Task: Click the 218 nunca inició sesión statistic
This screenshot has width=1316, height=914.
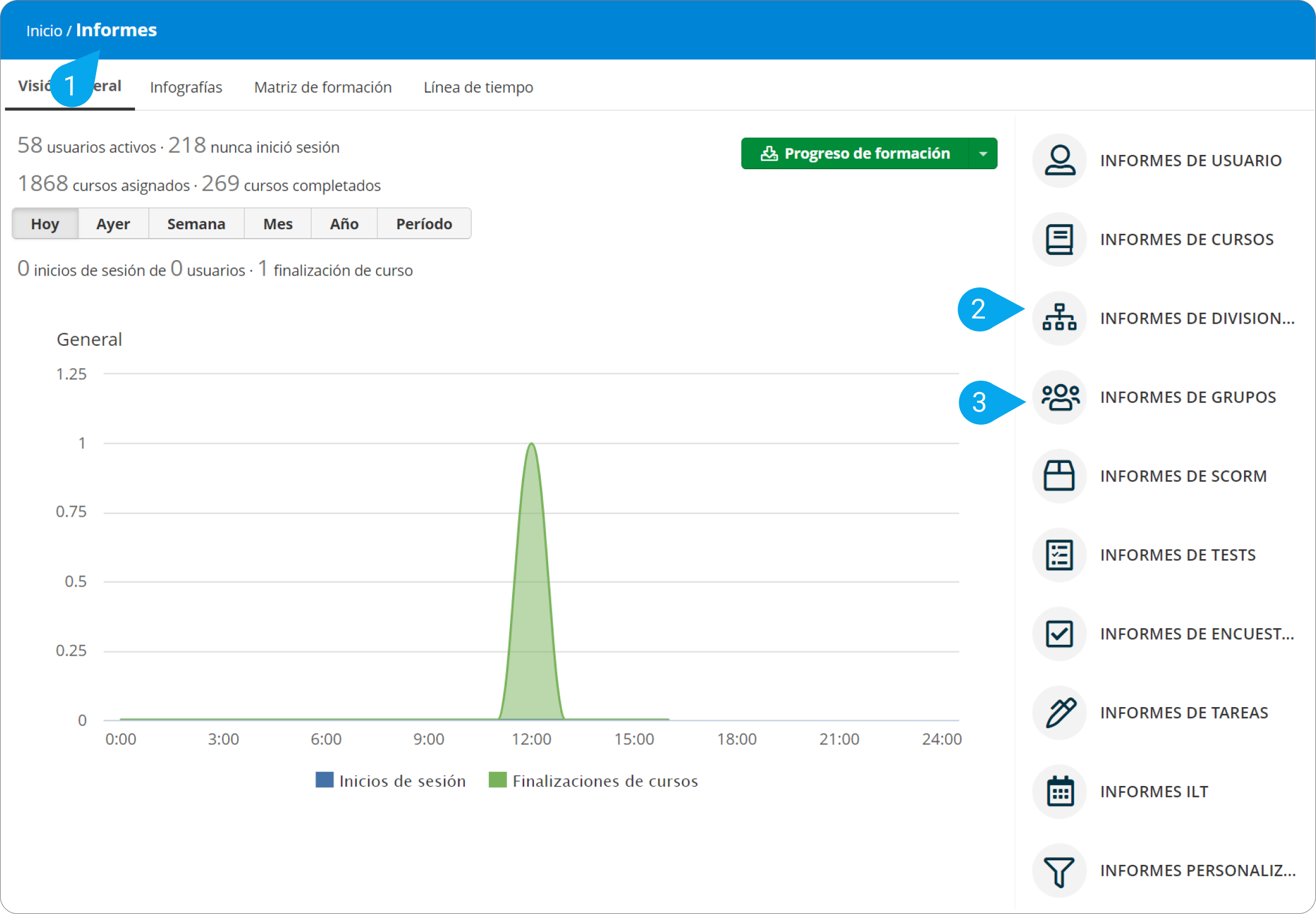Action: click(254, 145)
